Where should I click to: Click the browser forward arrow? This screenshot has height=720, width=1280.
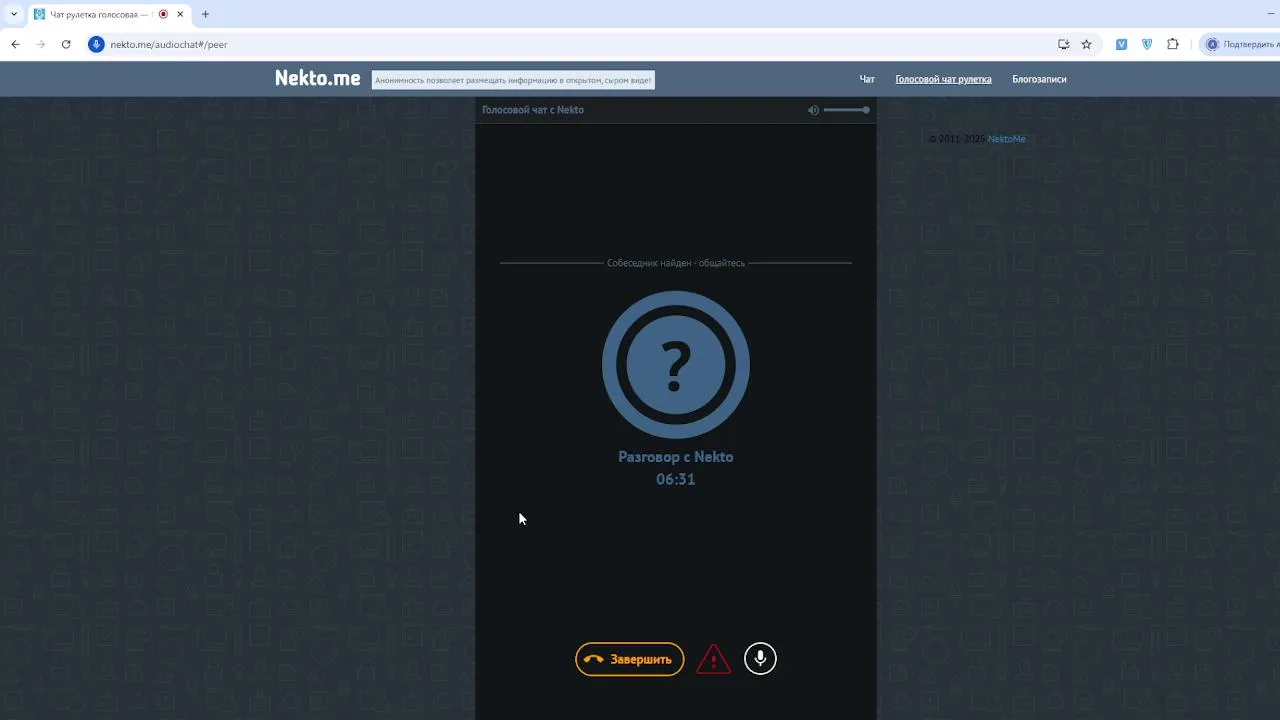[41, 44]
